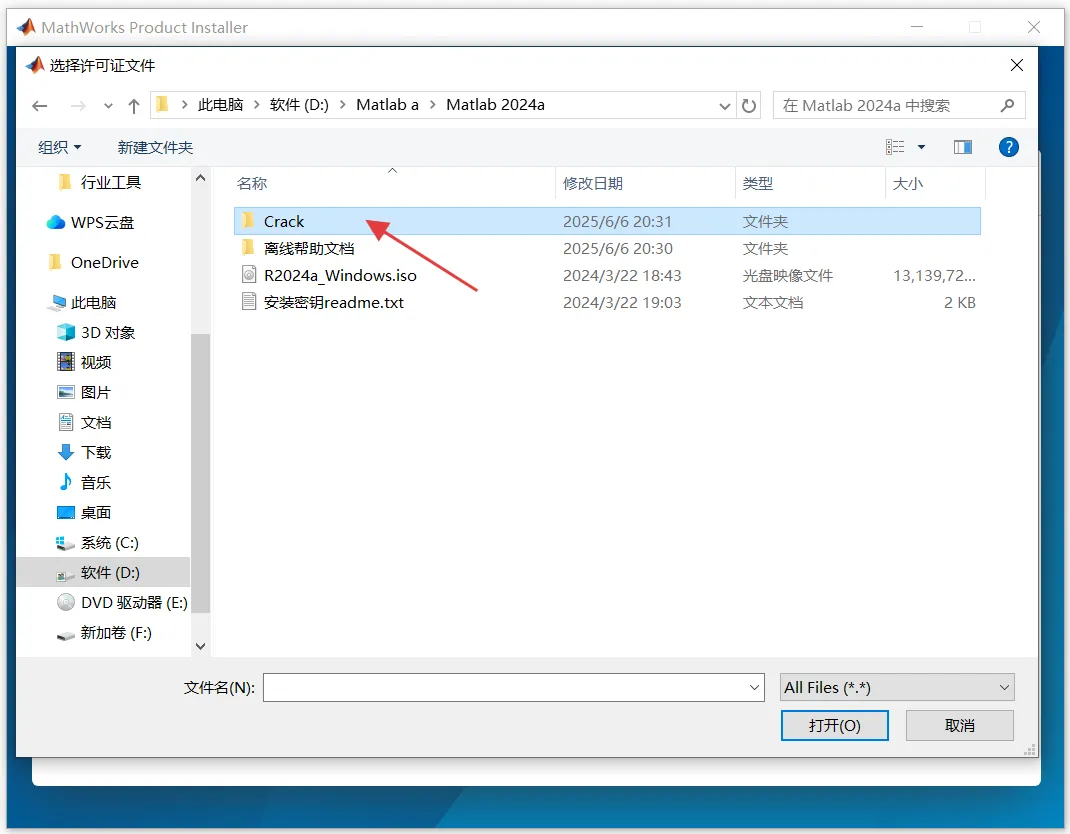Select 软件 (D:) drive in sidebar

pos(103,572)
